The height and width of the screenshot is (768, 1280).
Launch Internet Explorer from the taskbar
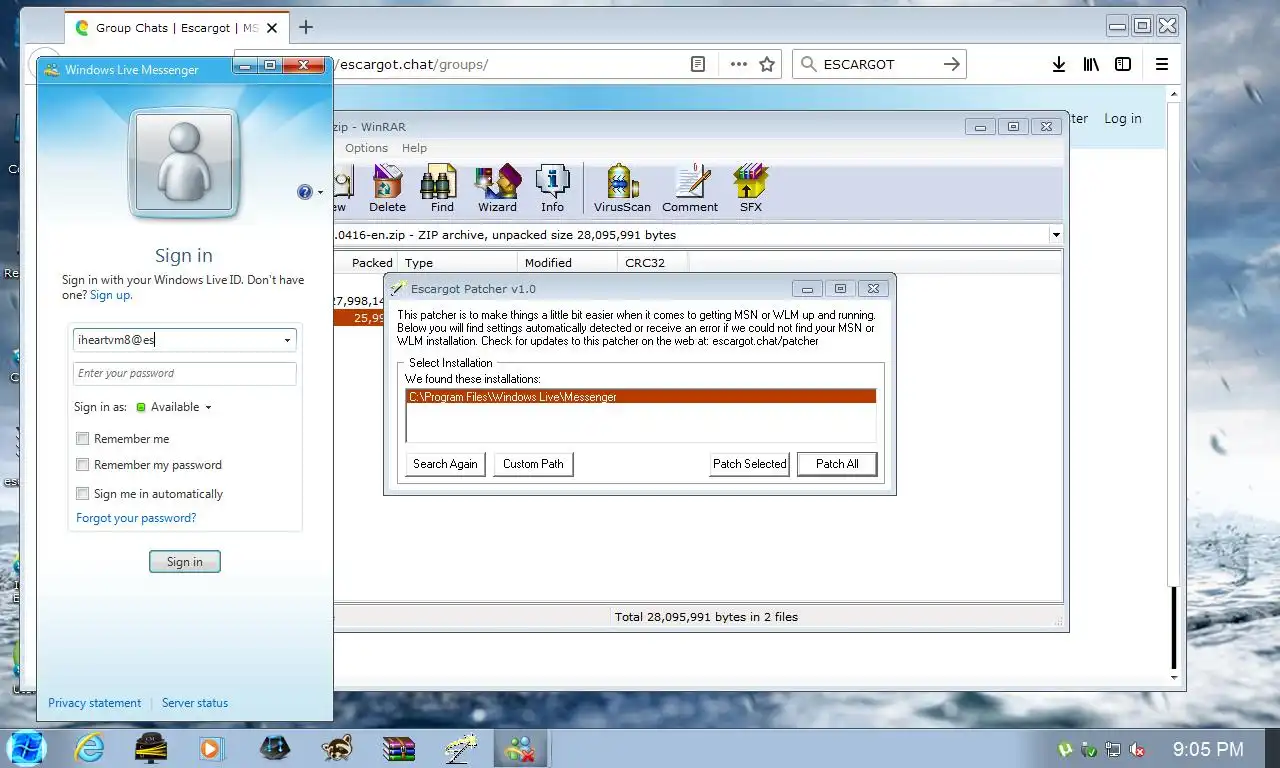[89, 748]
